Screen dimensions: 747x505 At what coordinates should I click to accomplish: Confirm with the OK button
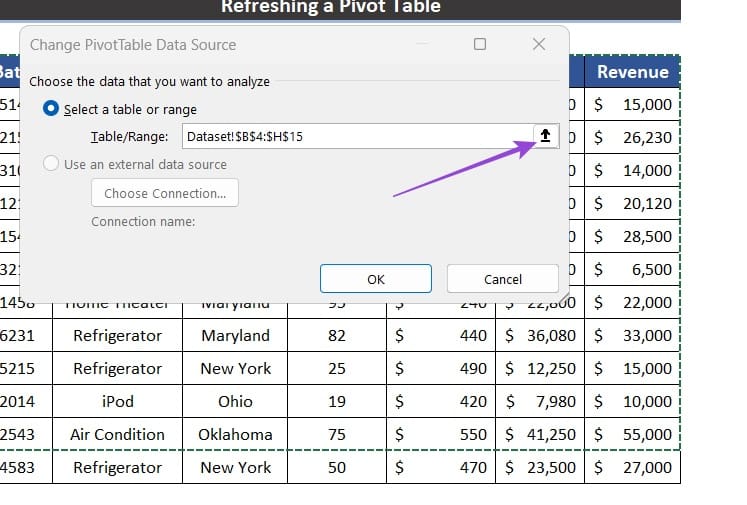click(376, 279)
